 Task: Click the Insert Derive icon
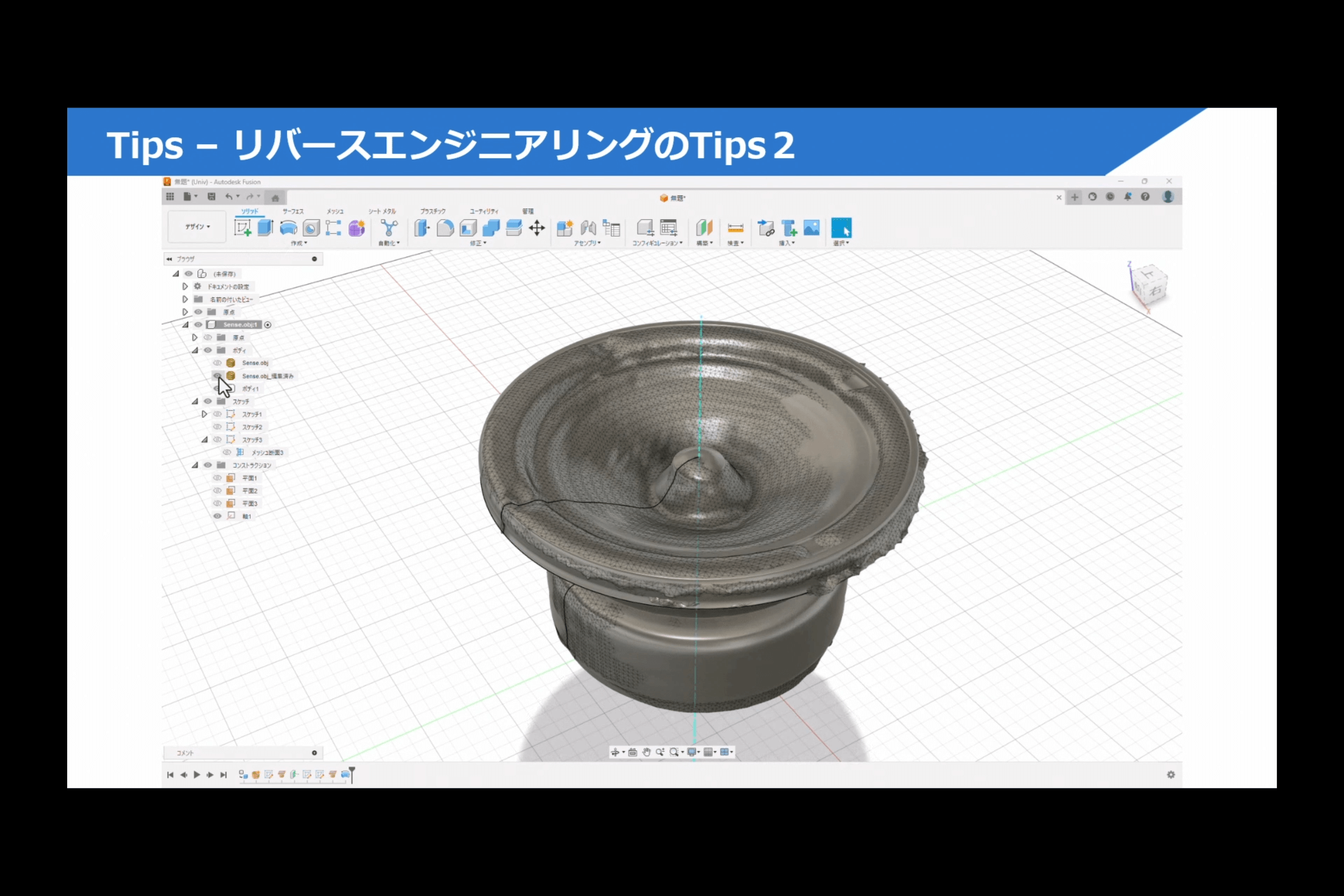[x=766, y=228]
